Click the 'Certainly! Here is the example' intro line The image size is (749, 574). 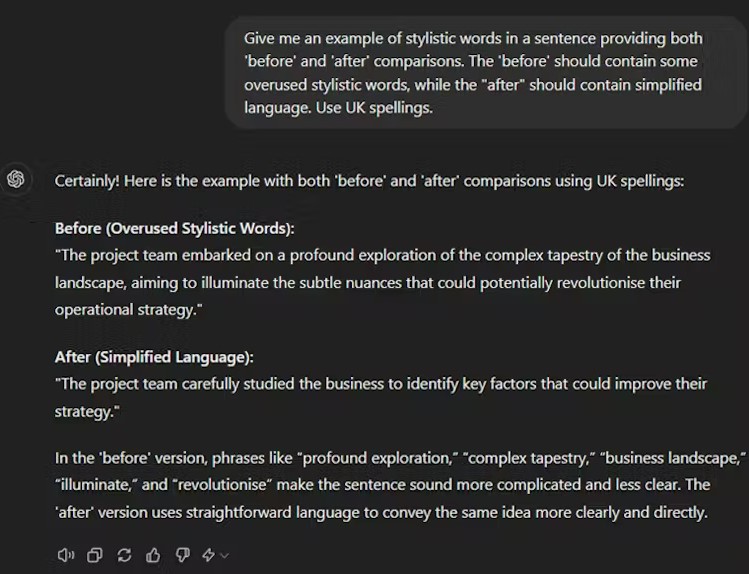(x=369, y=181)
